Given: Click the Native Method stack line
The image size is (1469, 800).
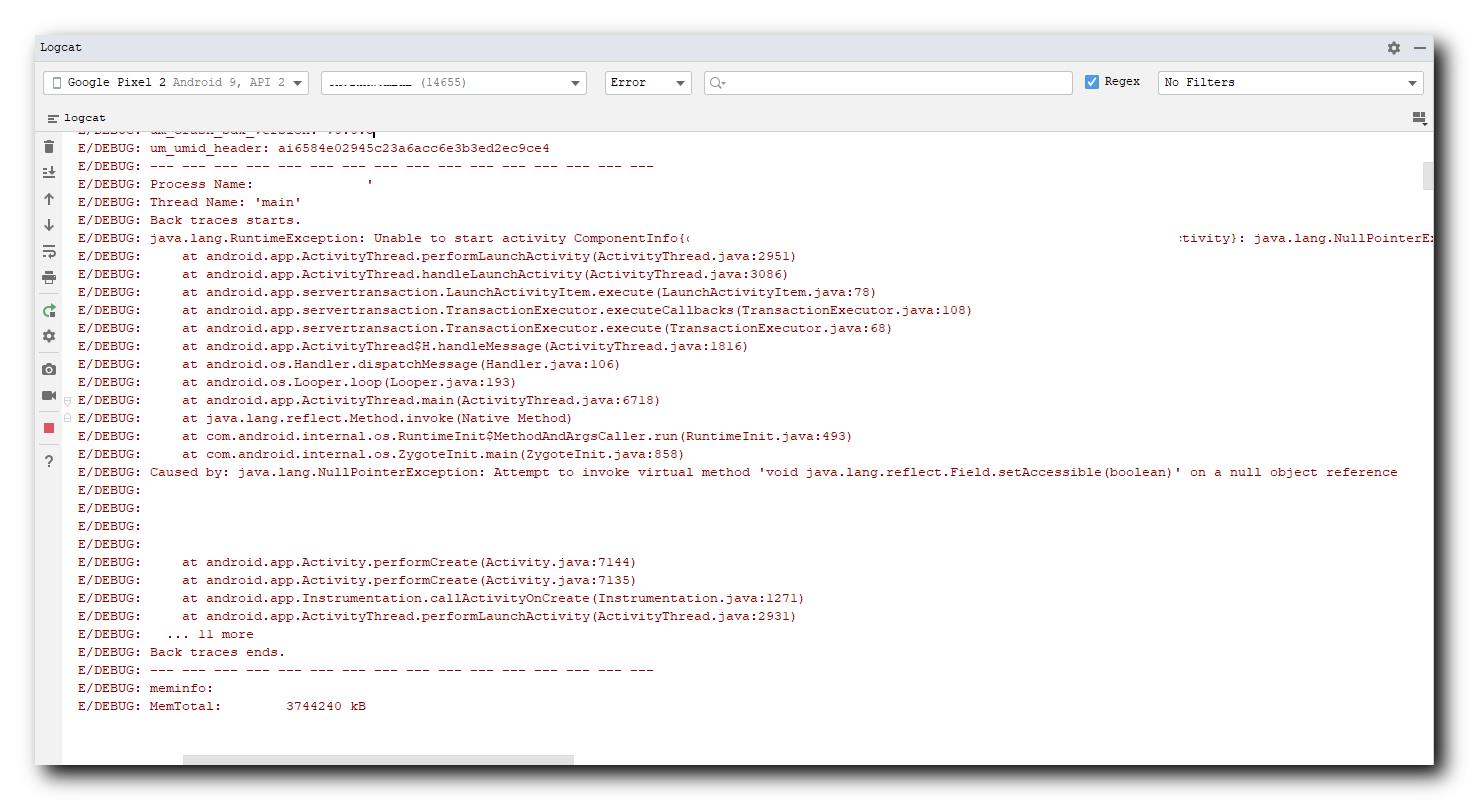Looking at the screenshot, I should [325, 418].
